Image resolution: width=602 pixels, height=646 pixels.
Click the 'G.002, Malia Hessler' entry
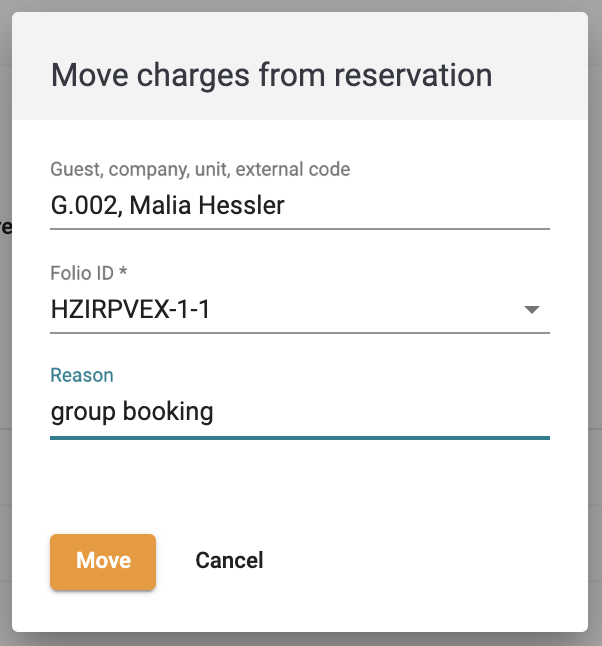[167, 205]
